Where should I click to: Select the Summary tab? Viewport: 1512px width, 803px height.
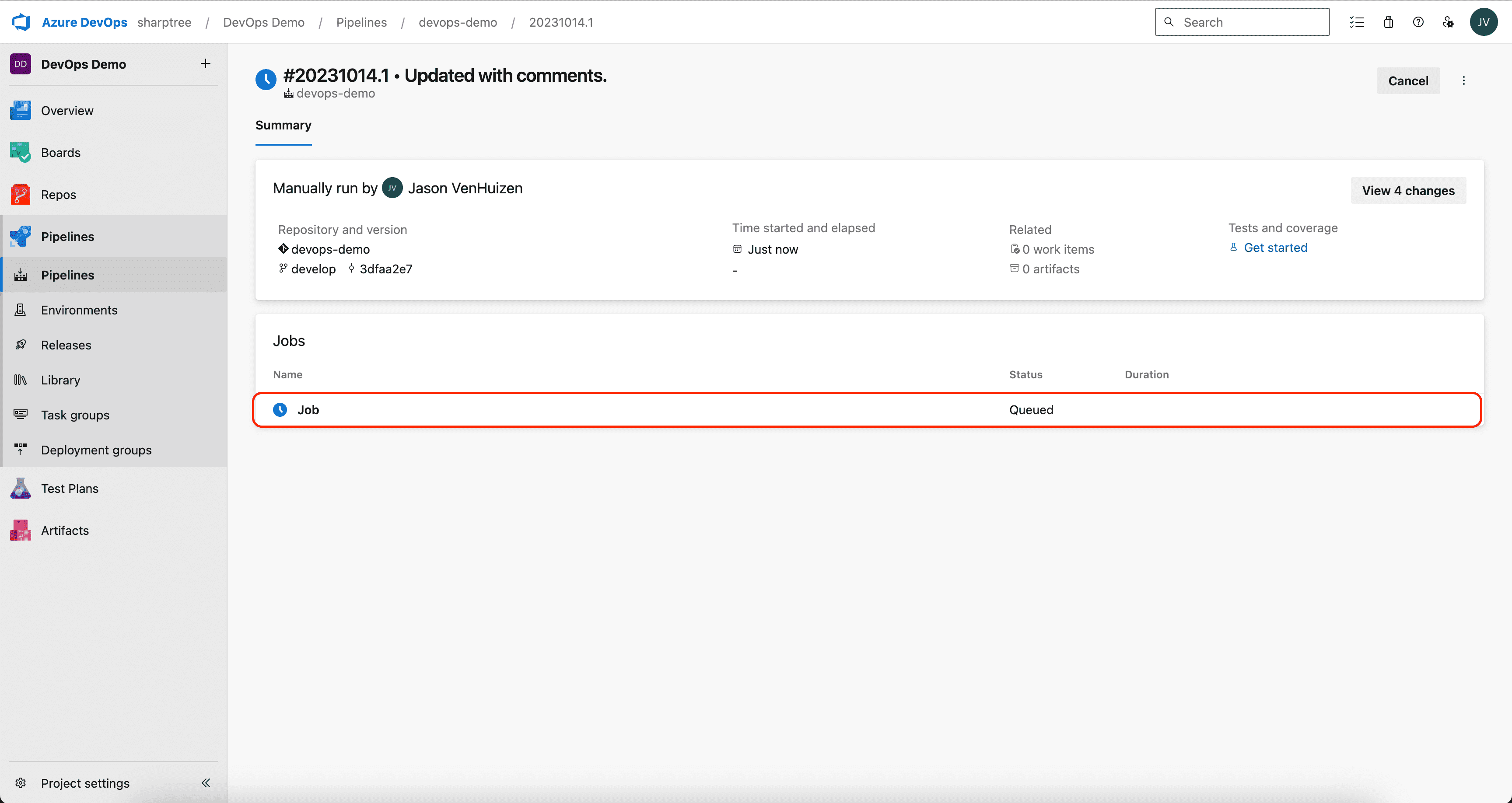[x=283, y=126]
